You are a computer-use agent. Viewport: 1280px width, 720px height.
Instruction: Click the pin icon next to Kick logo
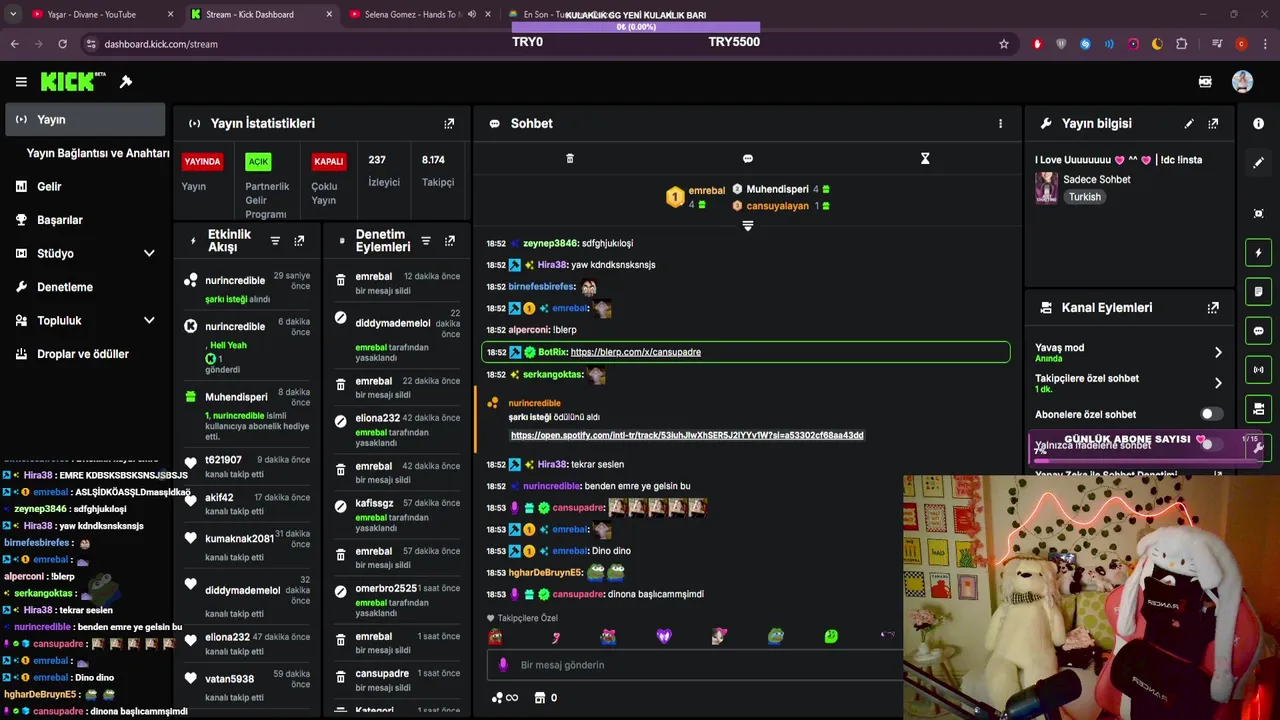coord(126,82)
